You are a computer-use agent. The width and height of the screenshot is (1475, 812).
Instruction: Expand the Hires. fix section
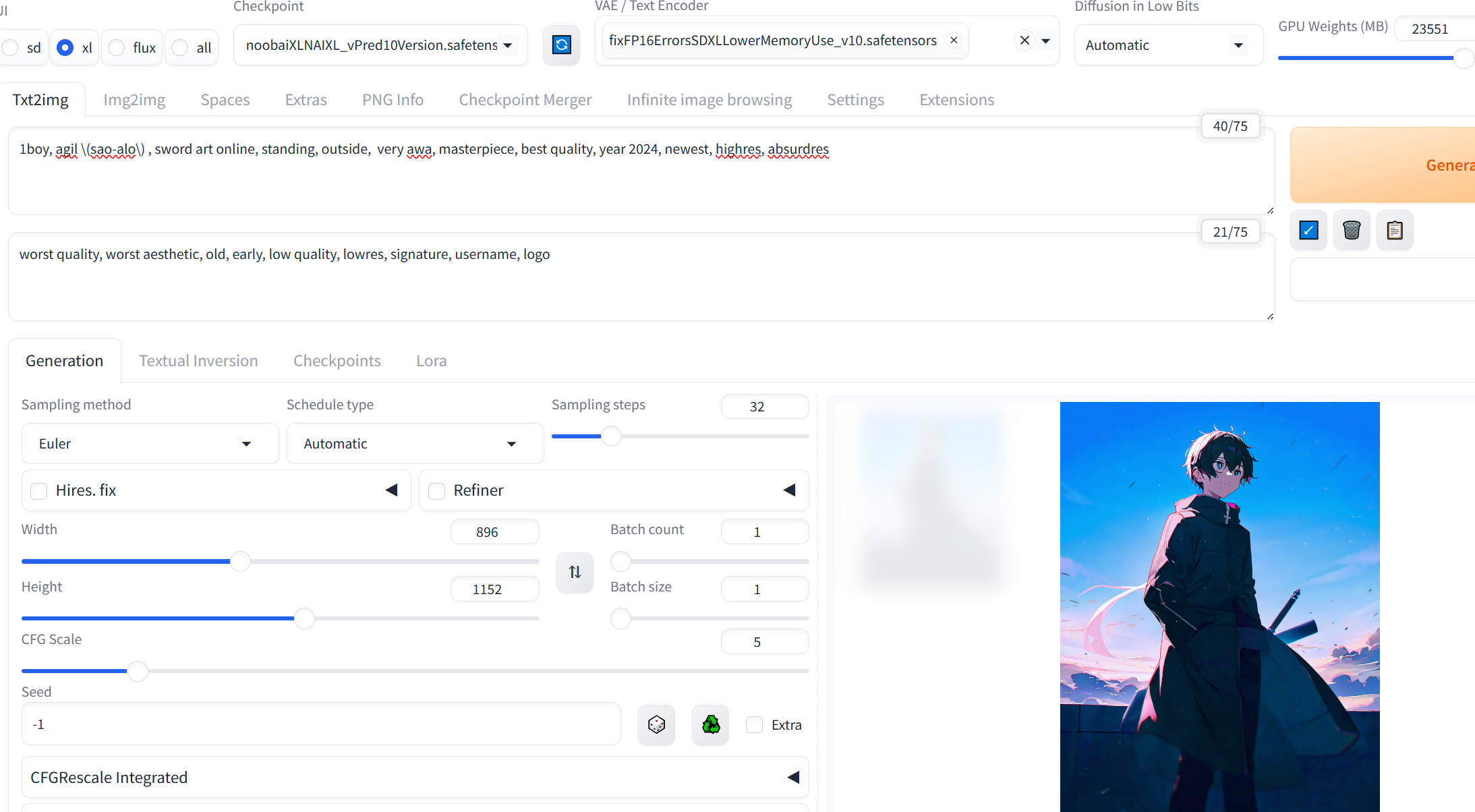click(391, 490)
